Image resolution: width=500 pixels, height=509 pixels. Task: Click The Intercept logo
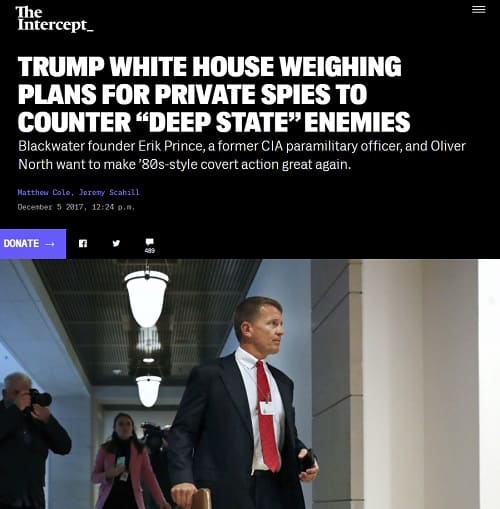click(x=55, y=19)
